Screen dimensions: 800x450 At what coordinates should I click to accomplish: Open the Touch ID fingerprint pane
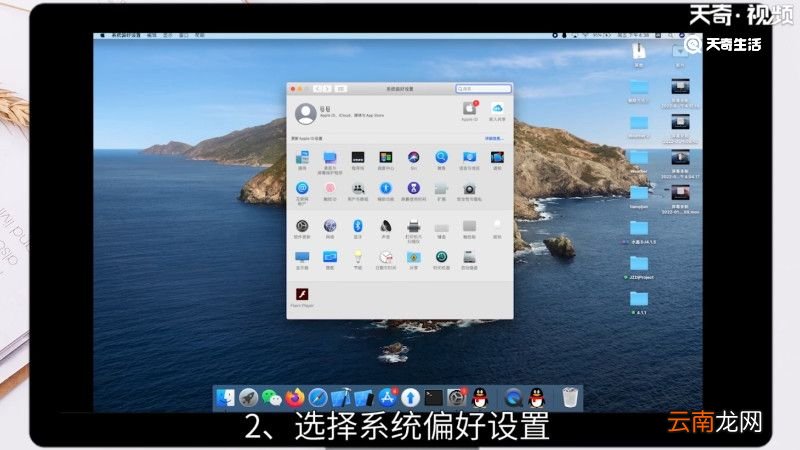(330, 188)
